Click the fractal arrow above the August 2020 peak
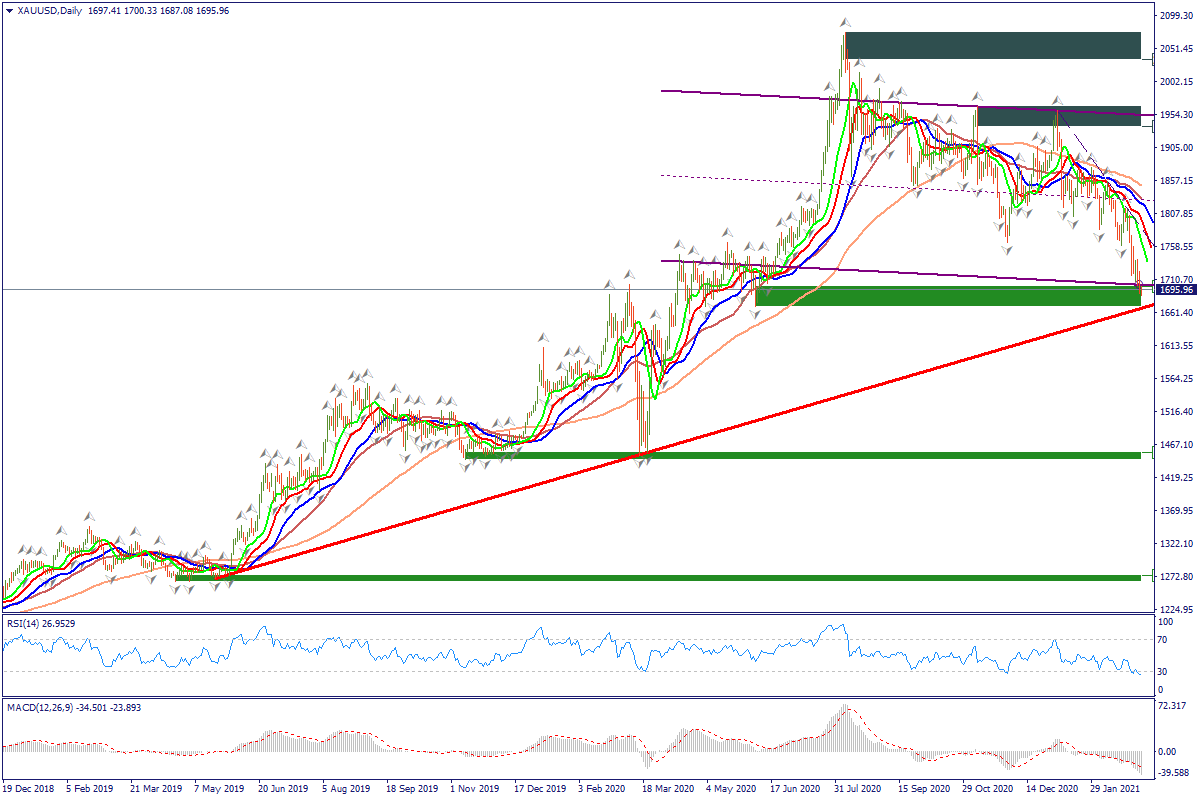This screenshot has height=800, width=1200. (845, 21)
